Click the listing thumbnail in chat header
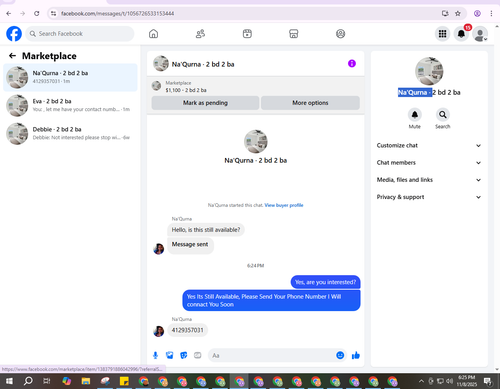This screenshot has height=389, width=500. point(161,63)
